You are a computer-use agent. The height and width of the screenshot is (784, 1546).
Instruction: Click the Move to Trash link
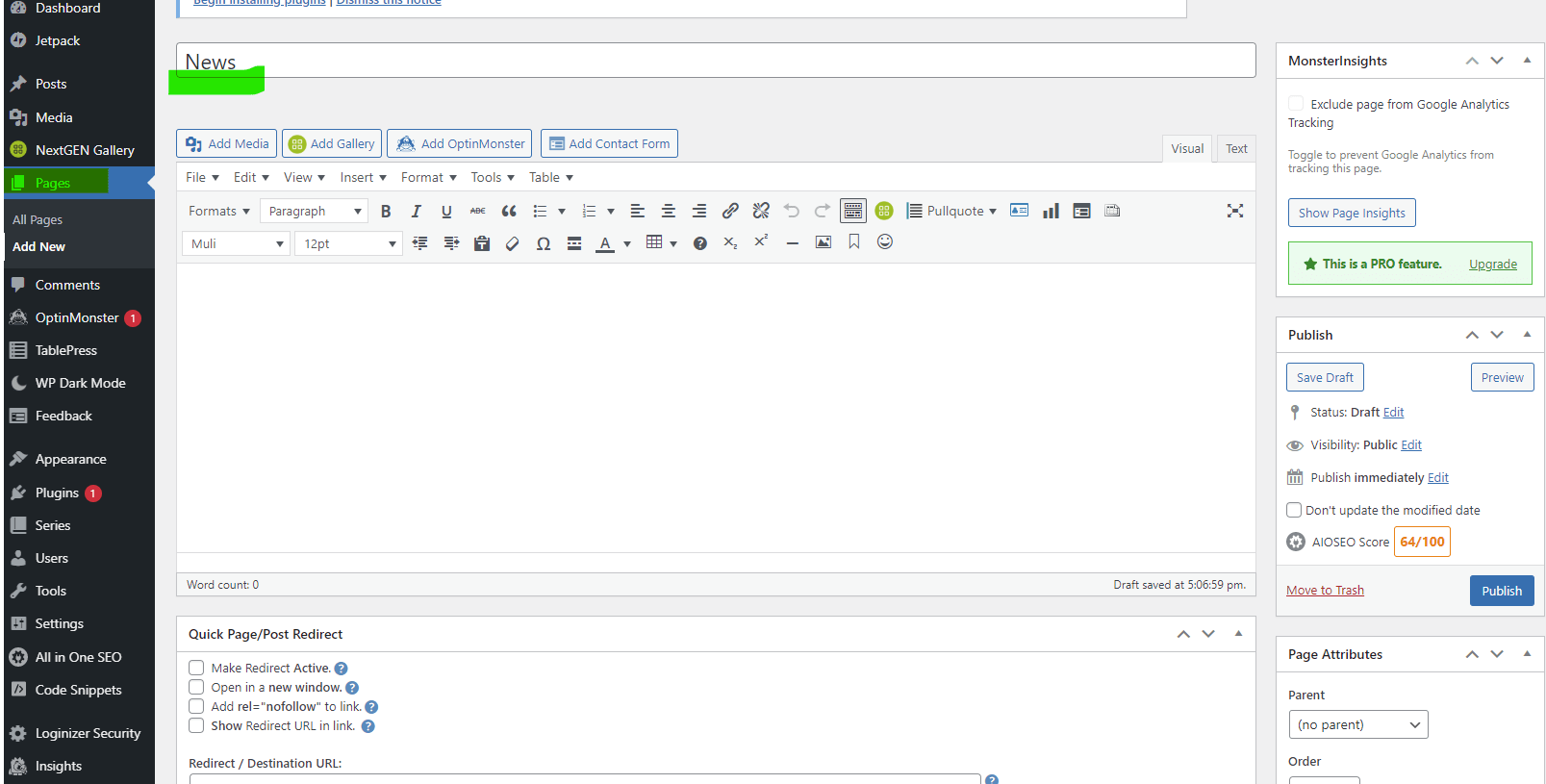(x=1325, y=591)
